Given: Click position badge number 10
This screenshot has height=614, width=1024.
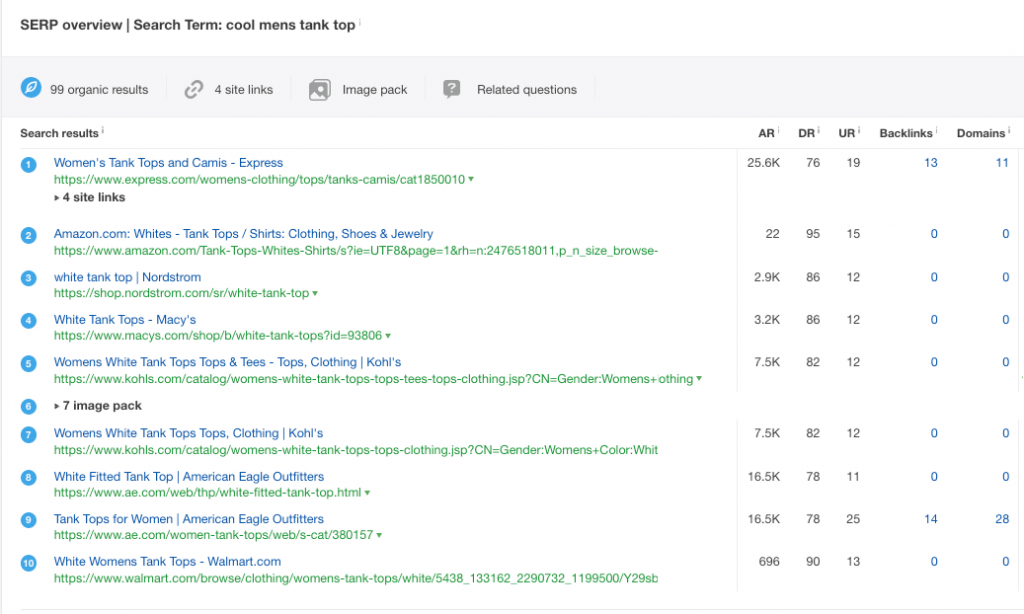Looking at the screenshot, I should point(28,563).
